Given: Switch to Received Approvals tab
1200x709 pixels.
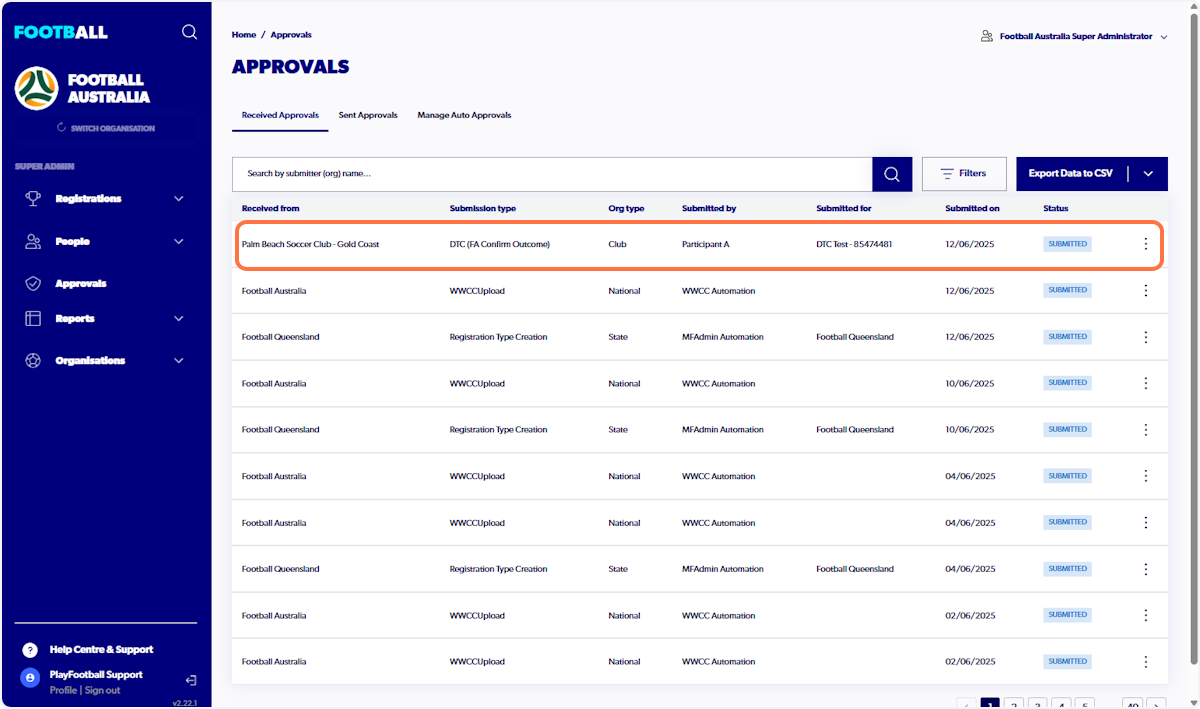Looking at the screenshot, I should click(280, 115).
